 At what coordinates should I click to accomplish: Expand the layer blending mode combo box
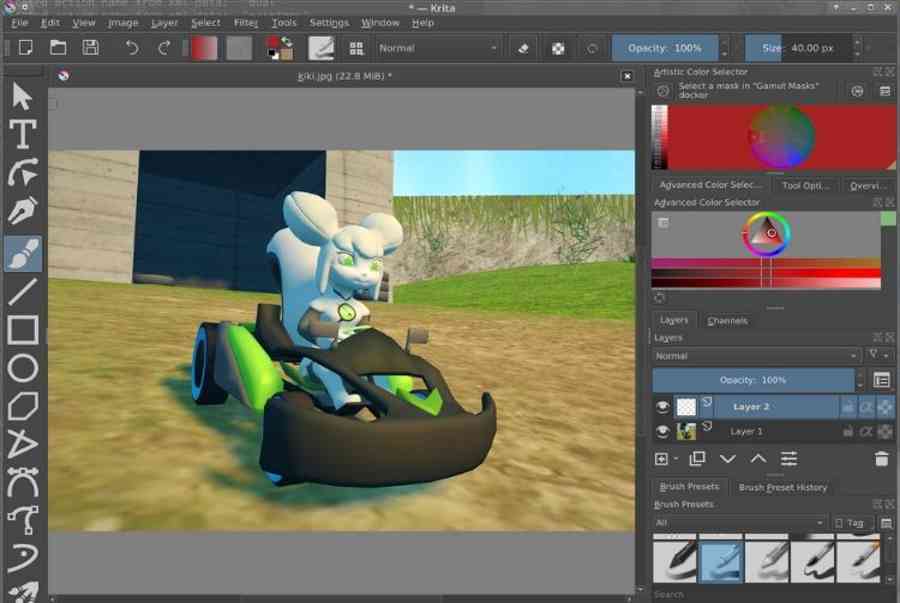point(756,356)
